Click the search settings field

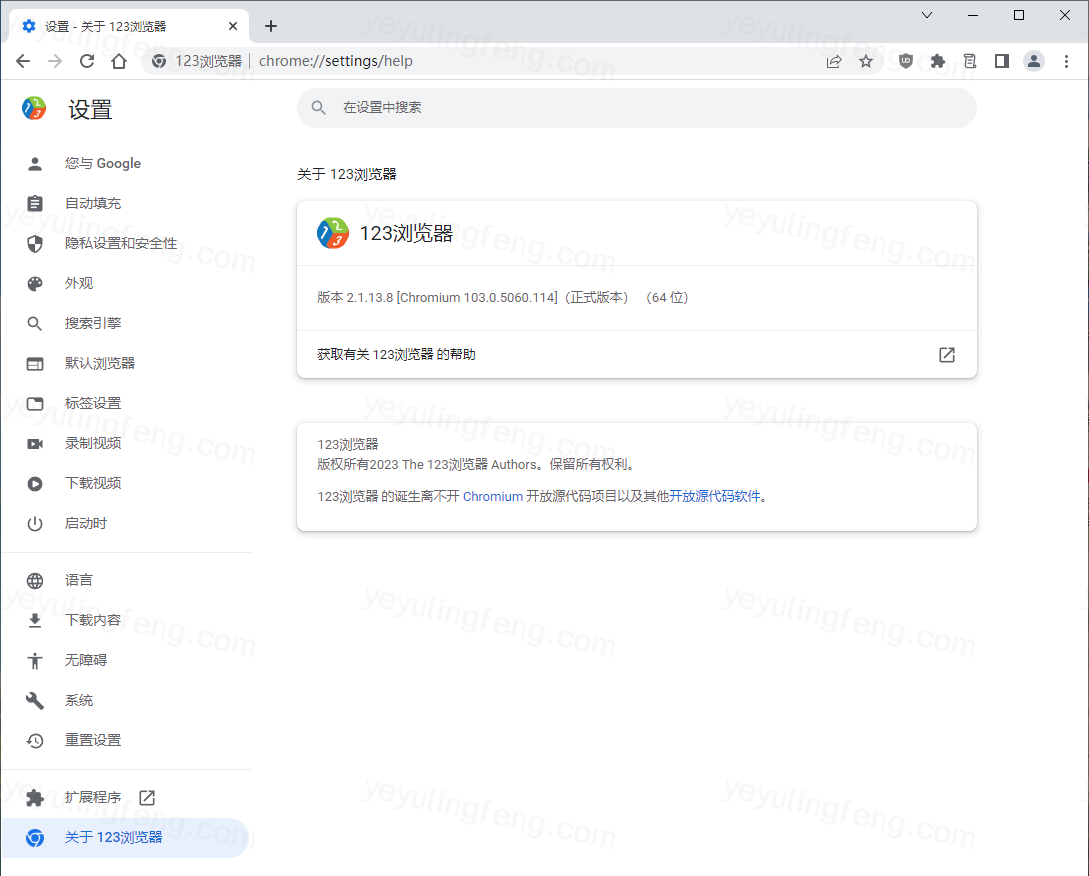tap(637, 108)
